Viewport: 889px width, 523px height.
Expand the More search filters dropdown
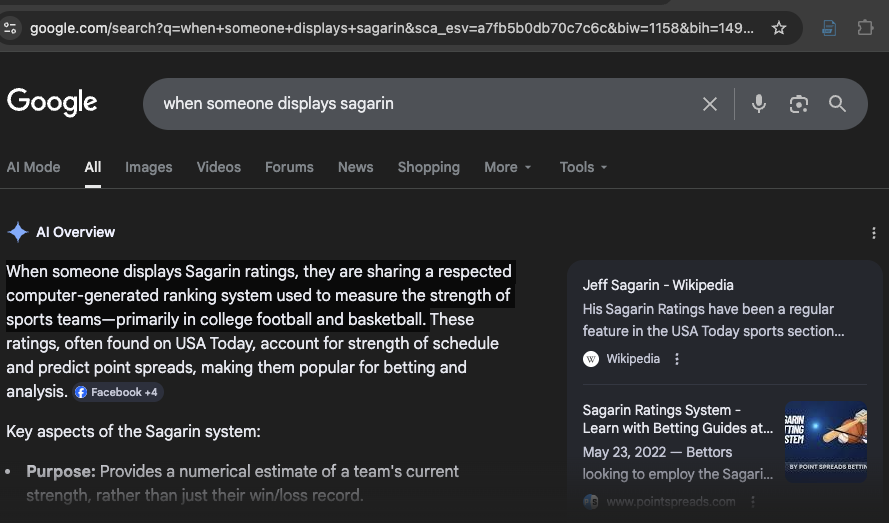(508, 167)
